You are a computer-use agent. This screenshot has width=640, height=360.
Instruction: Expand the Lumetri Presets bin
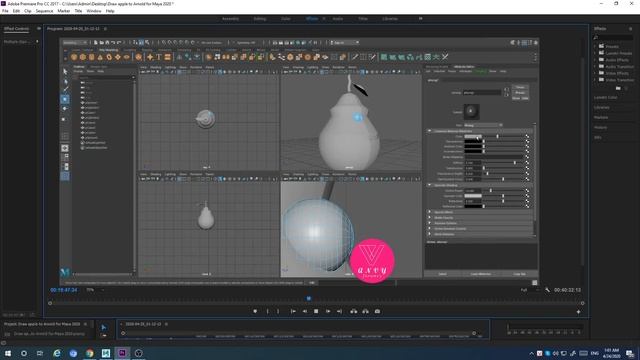(596, 53)
